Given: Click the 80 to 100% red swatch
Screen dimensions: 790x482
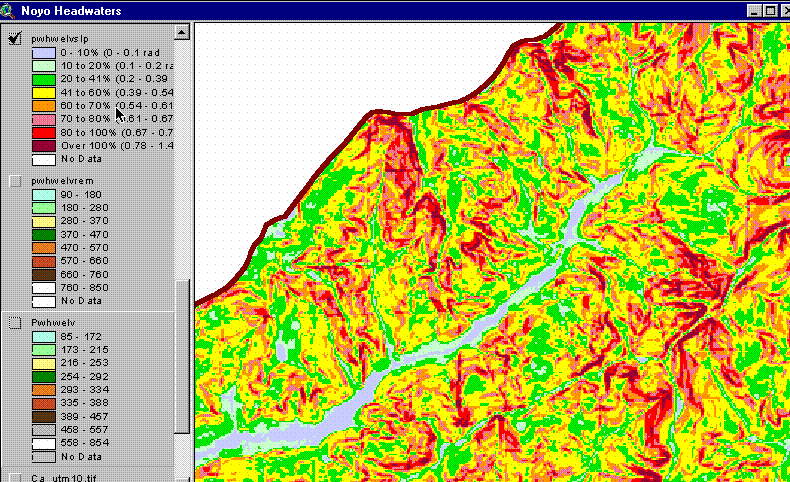Looking at the screenshot, I should tap(44, 132).
